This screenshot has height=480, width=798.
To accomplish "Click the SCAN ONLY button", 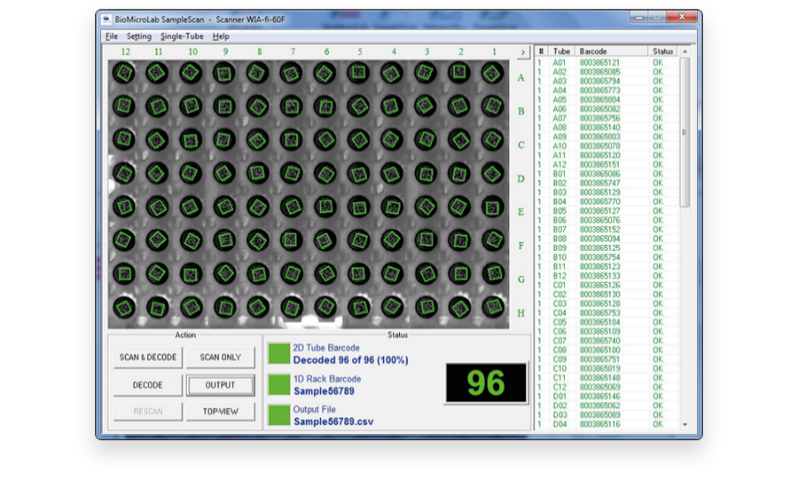I will click(220, 357).
